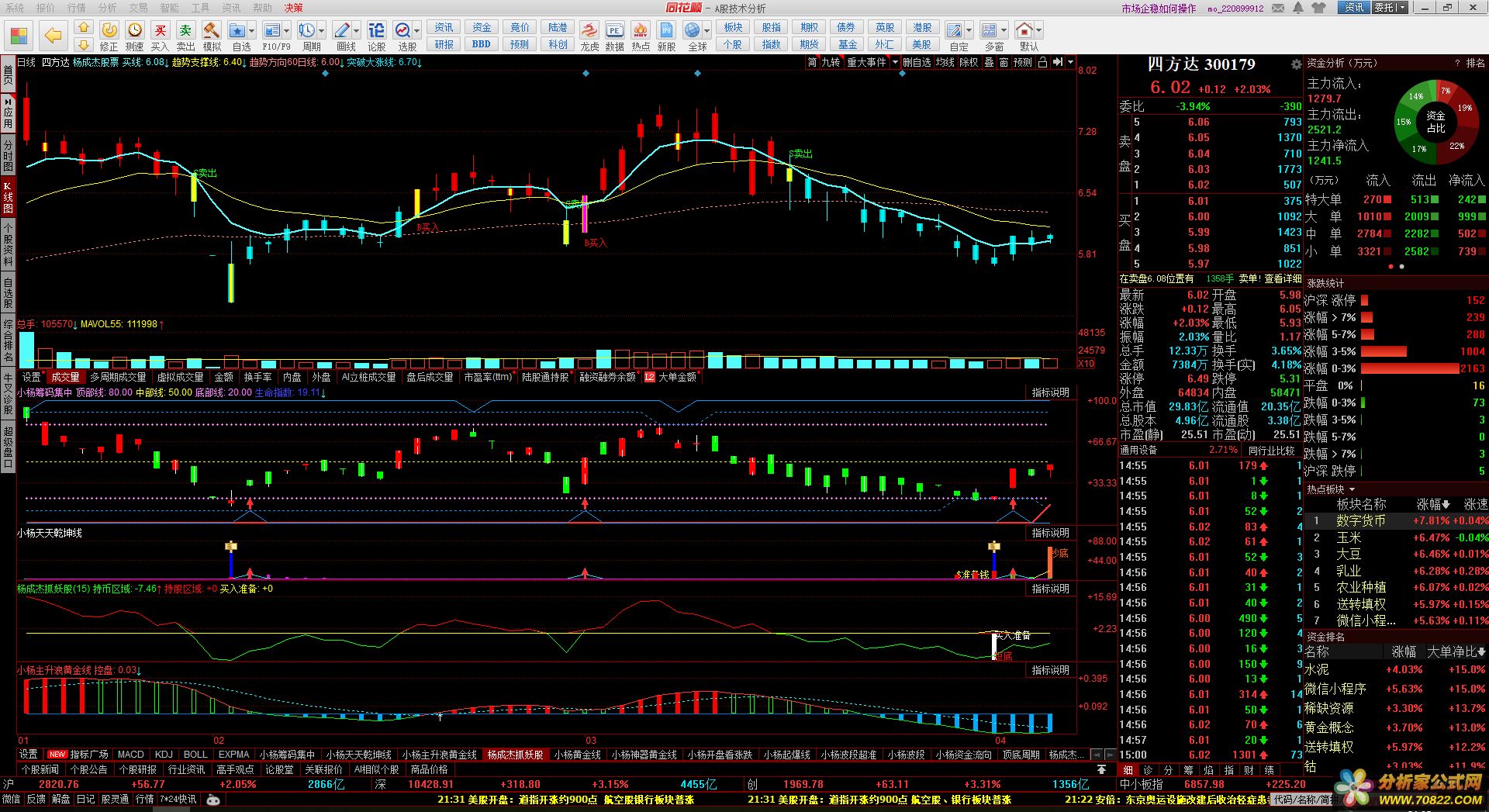The width and height of the screenshot is (1489, 812).
Task: Open the 论股 discussion icon
Action: coord(376,30)
